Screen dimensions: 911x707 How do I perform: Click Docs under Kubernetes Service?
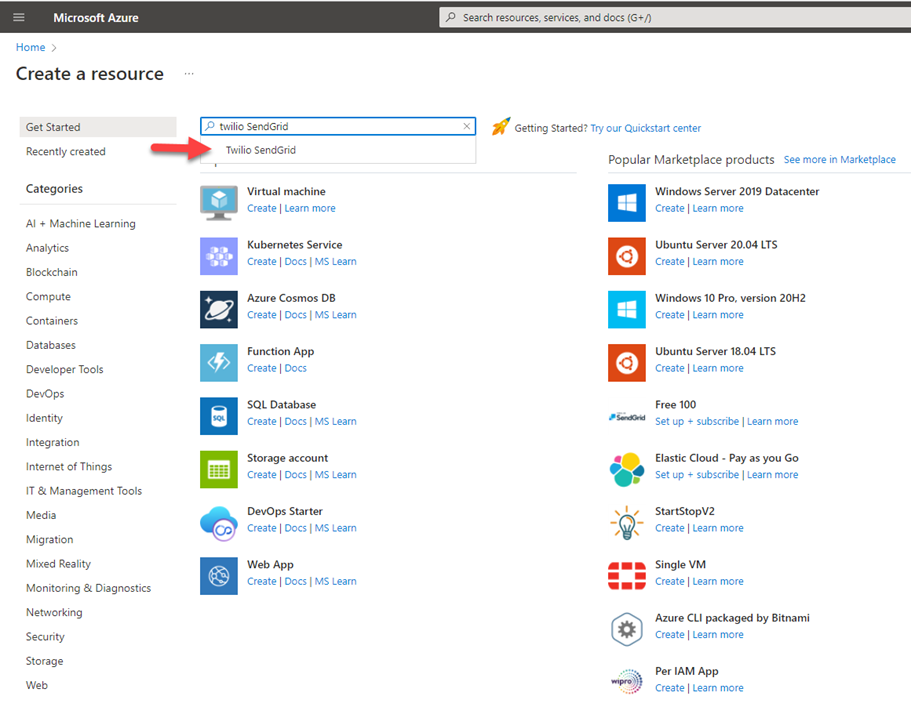point(295,261)
